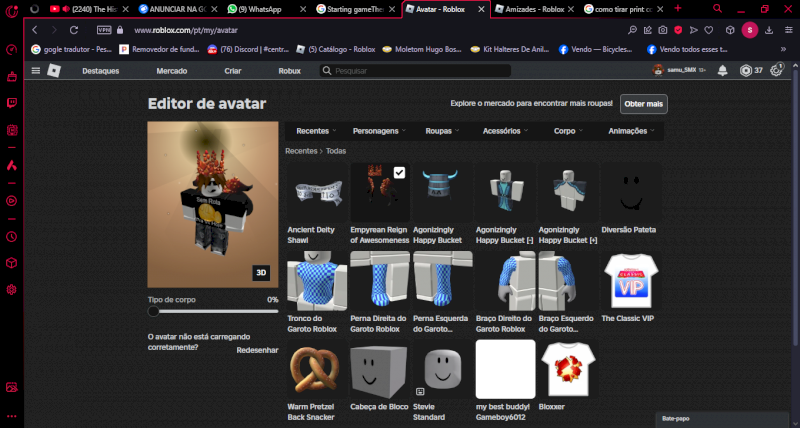Viewport: 800px width, 428px height.
Task: Expand the Acessórios dropdown
Action: (x=505, y=131)
